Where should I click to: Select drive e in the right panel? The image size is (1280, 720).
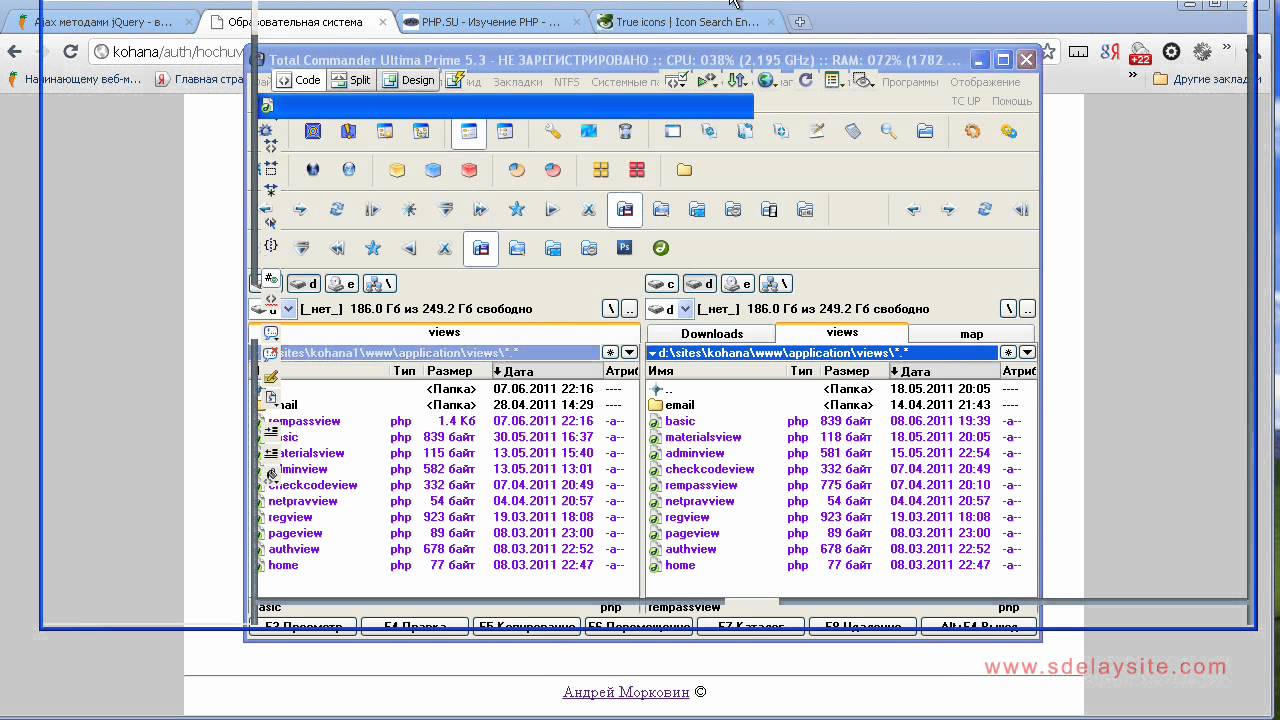738,284
